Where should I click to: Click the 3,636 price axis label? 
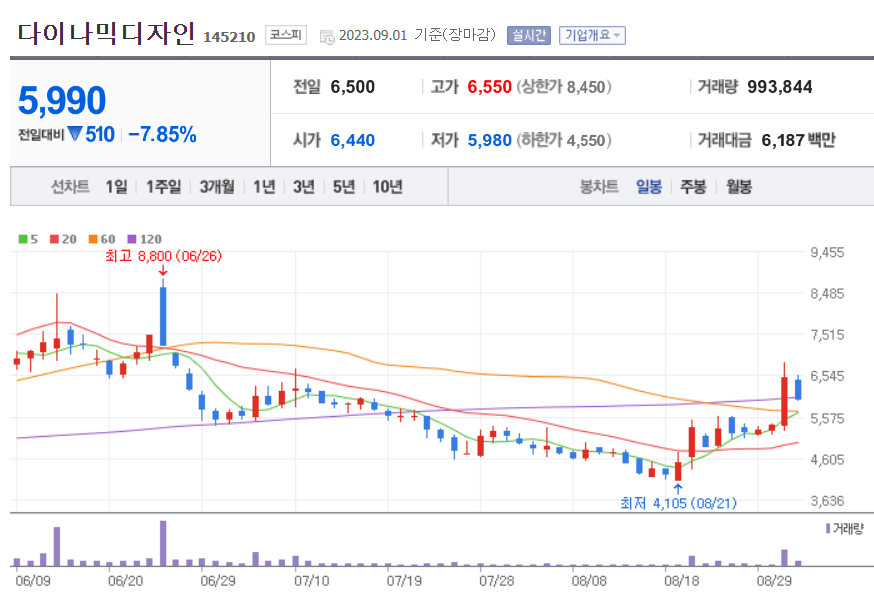pyautogui.click(x=827, y=501)
